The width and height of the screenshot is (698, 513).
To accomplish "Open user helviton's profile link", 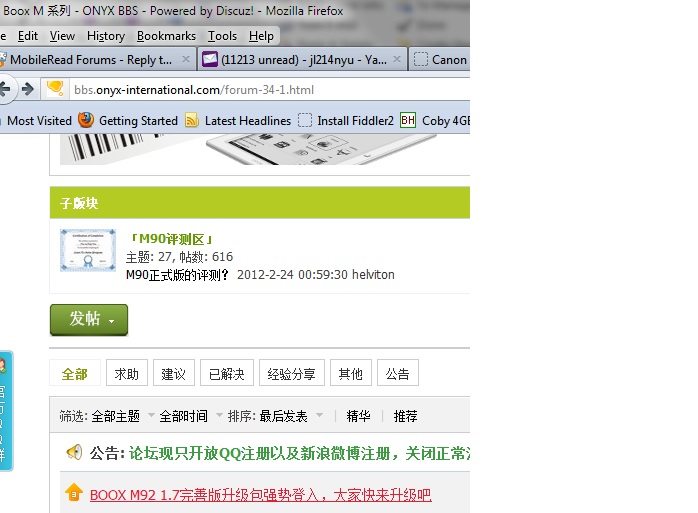I will click(x=373, y=275).
